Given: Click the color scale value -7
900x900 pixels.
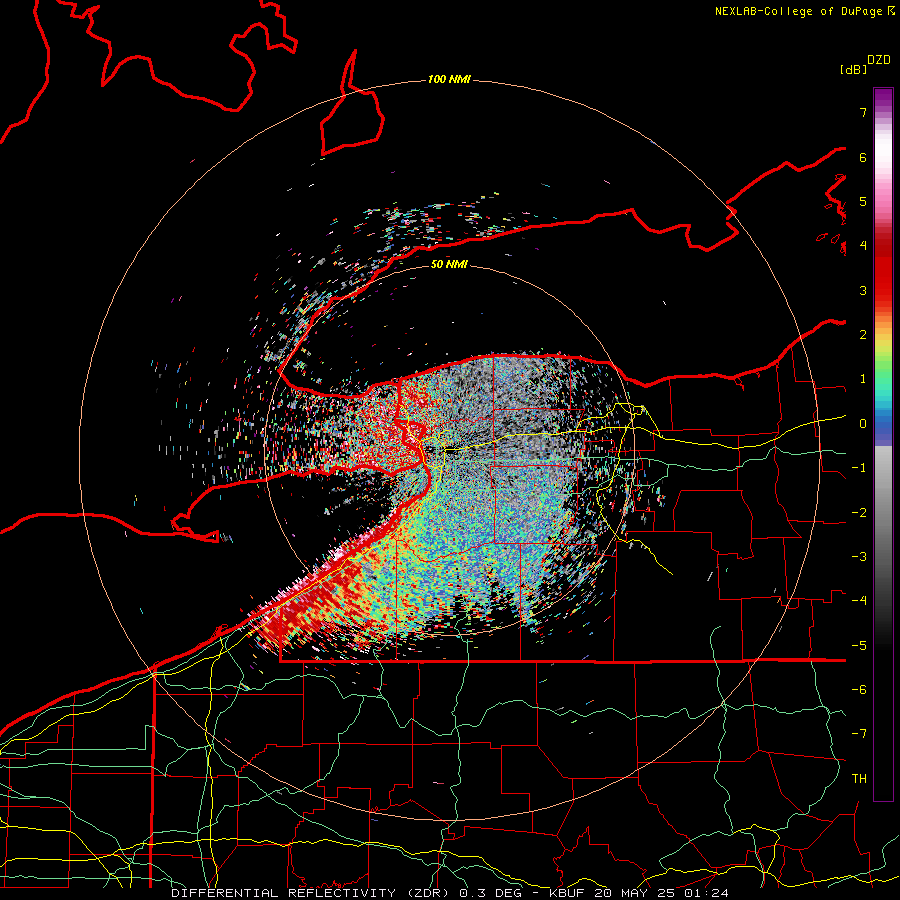Looking at the screenshot, I should (x=859, y=734).
